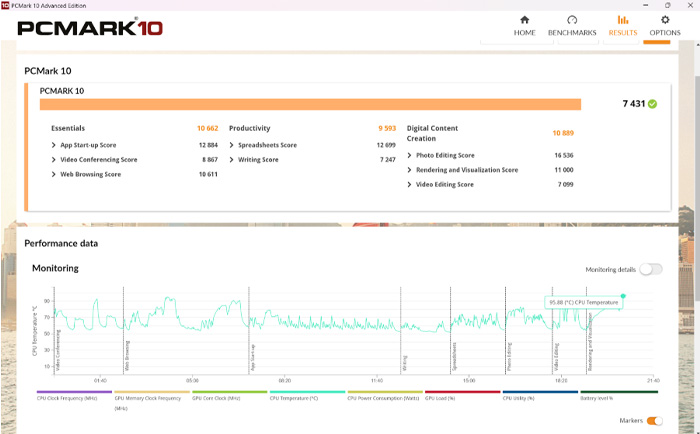
Task: Toggle GPU Core Clock legend line
Action: point(229,392)
